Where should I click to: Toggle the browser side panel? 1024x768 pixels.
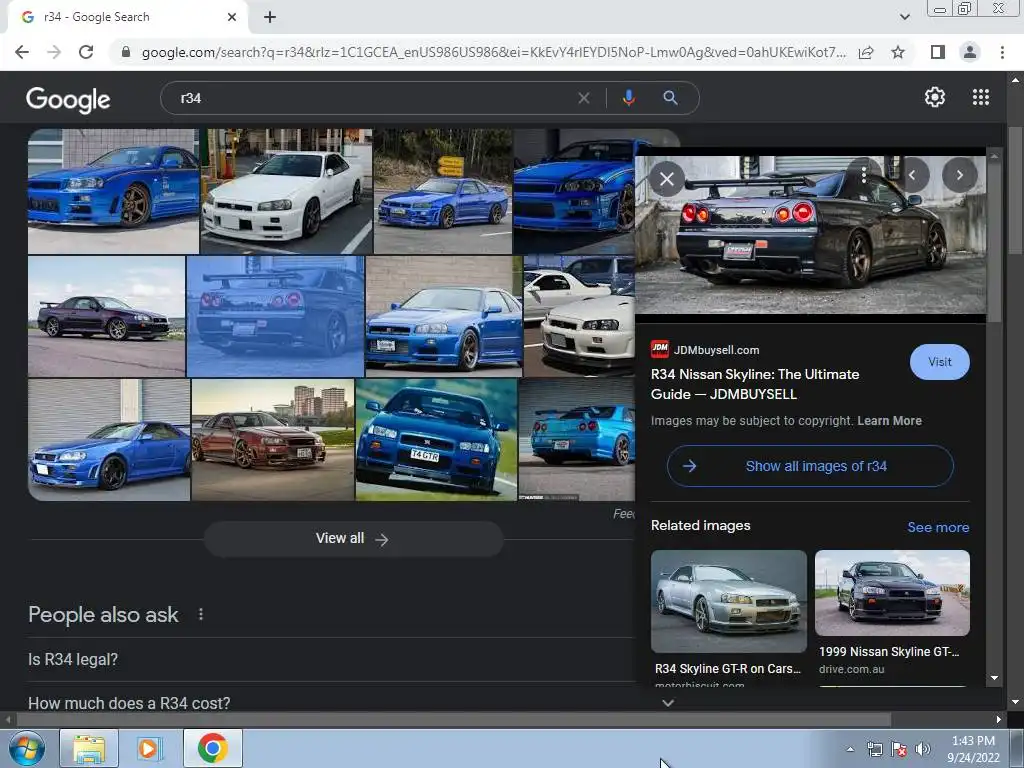pos(937,52)
